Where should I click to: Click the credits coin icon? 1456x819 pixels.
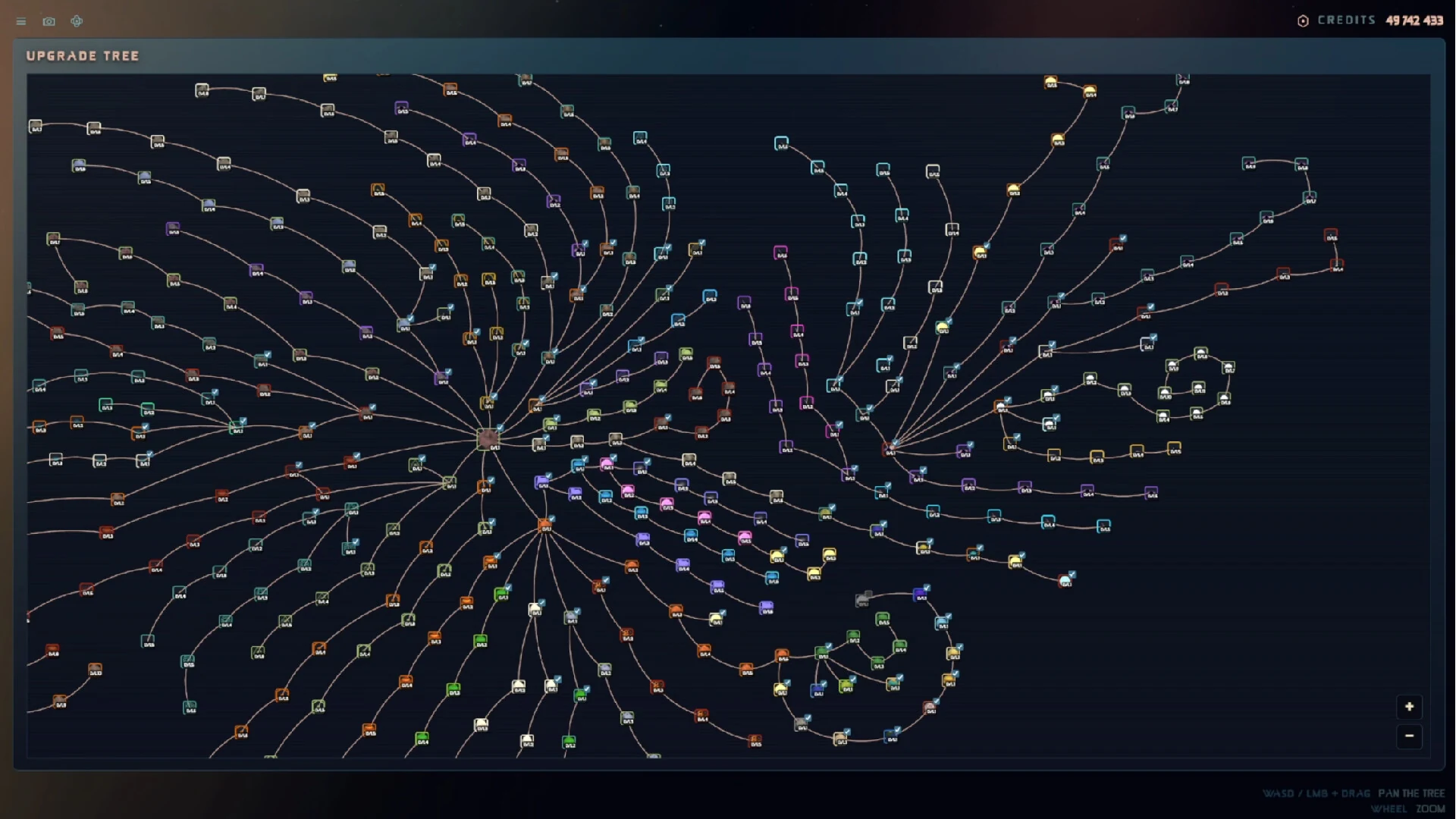pyautogui.click(x=1303, y=21)
